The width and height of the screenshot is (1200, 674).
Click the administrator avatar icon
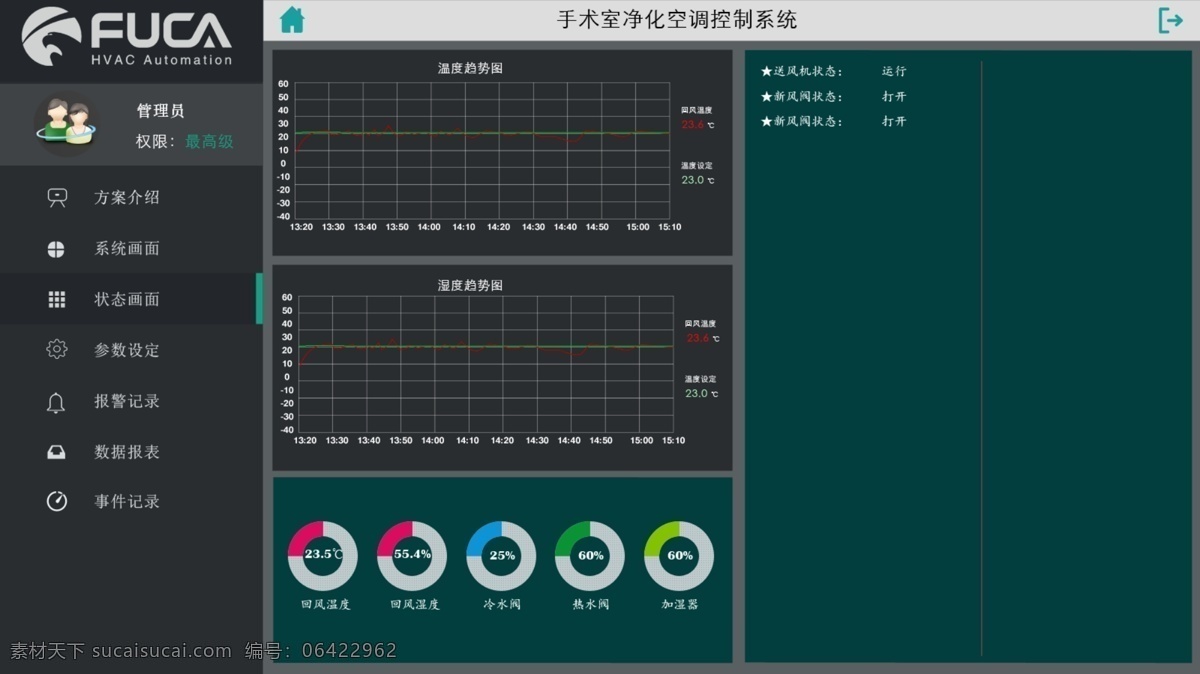65,125
